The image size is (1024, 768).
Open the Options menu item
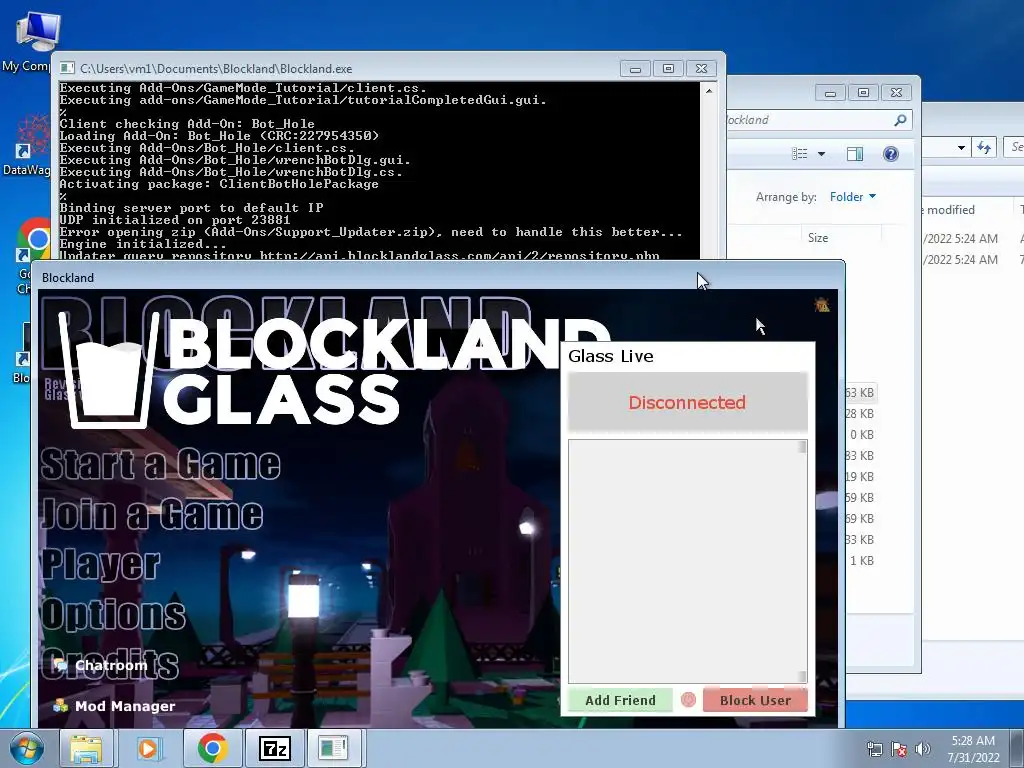[x=113, y=613]
